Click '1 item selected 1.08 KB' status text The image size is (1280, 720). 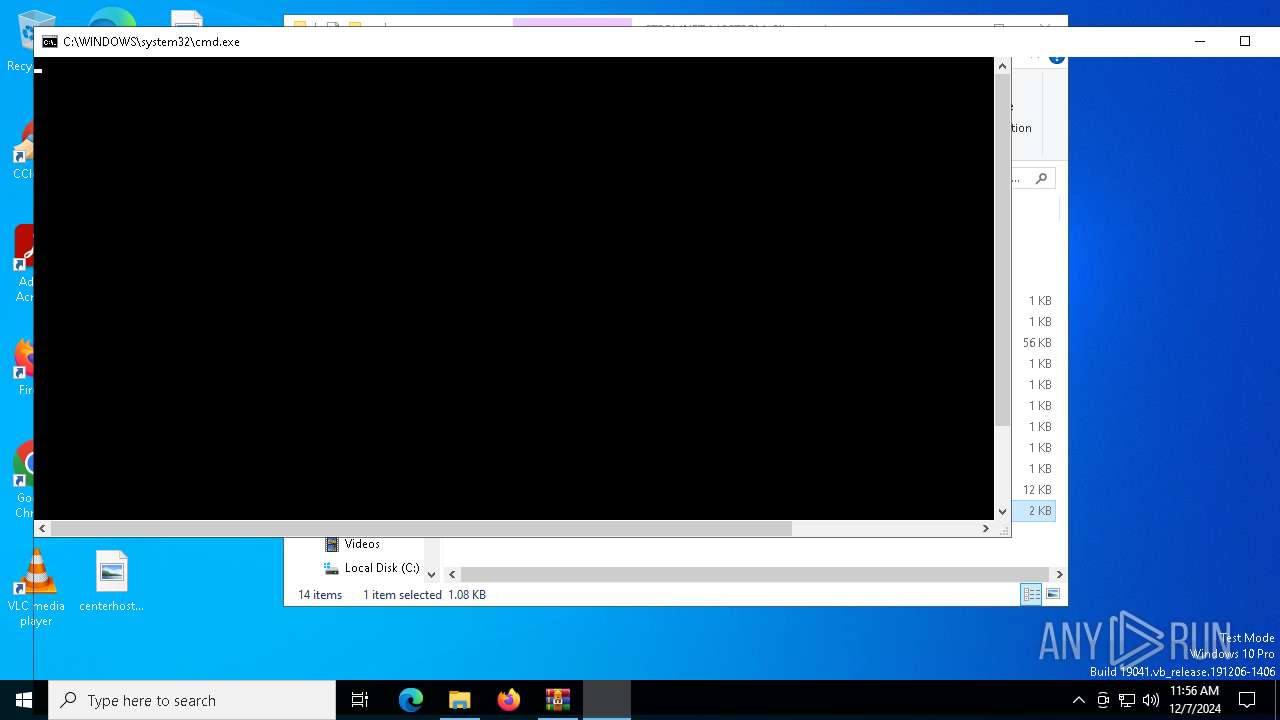[x=424, y=595]
